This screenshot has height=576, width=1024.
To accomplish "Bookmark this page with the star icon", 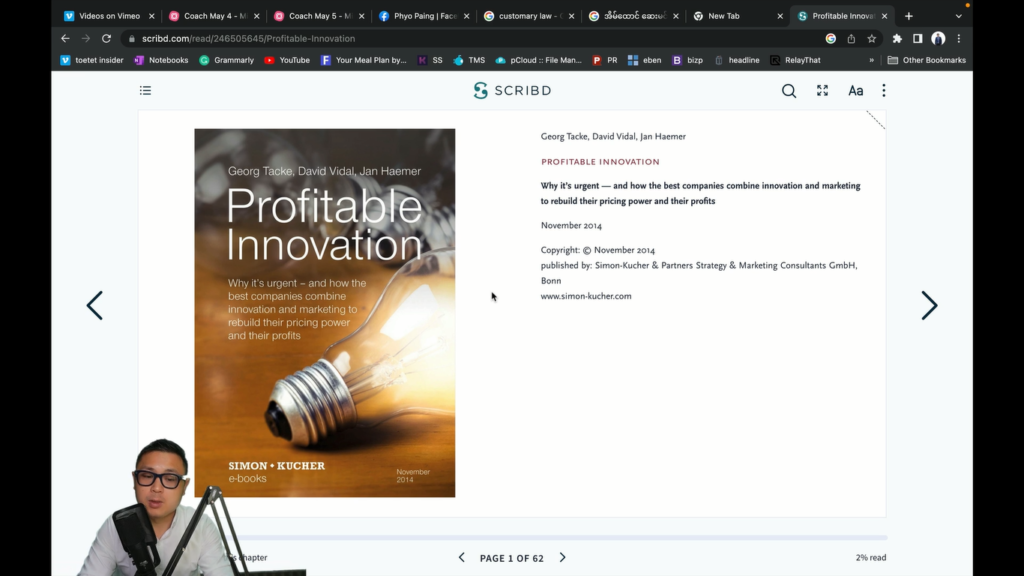I will [871, 39].
